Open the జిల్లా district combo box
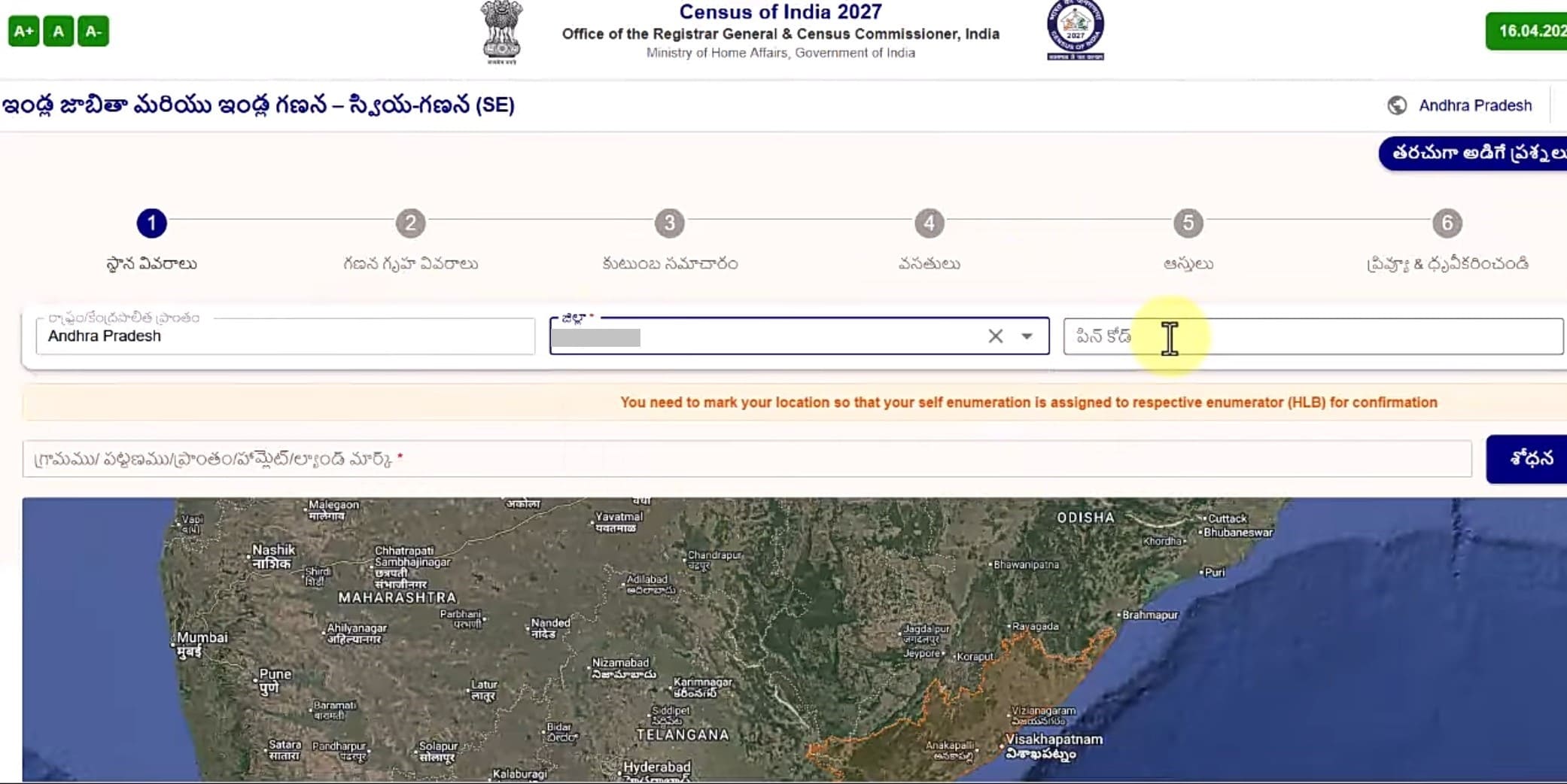Screen dimensions: 1567x784 (768, 336)
